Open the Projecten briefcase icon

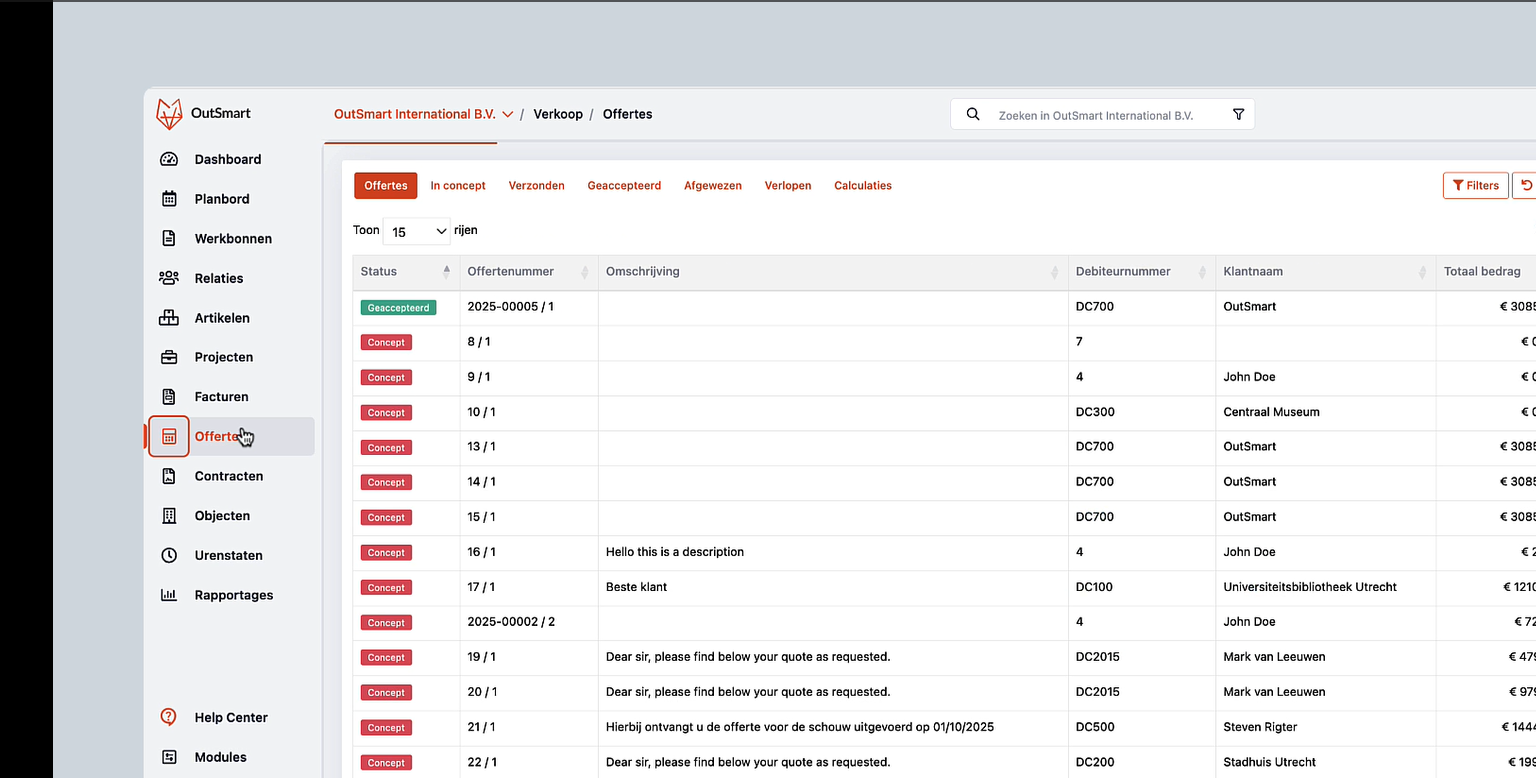[x=169, y=357]
